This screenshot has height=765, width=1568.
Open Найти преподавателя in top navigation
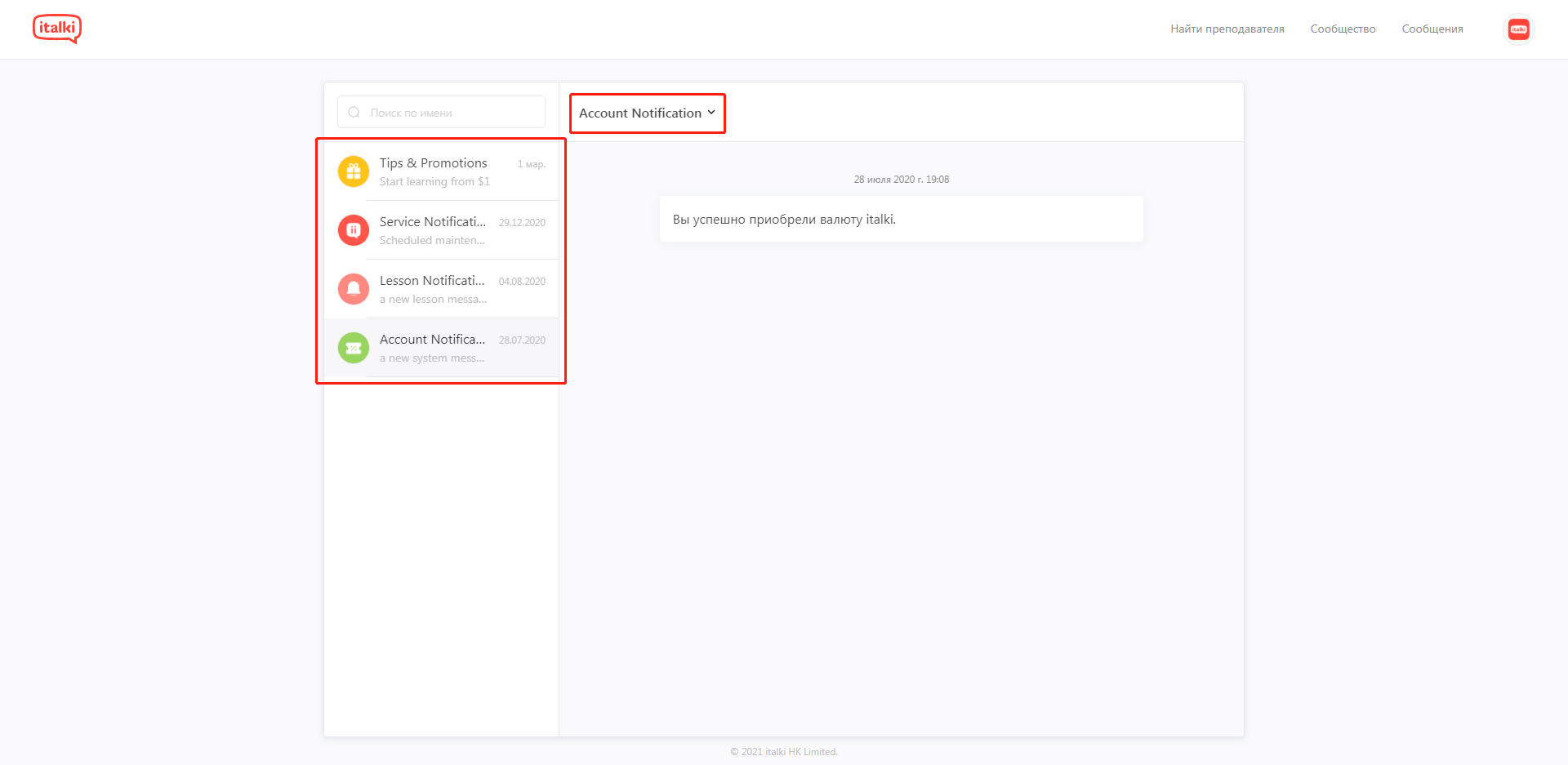(1227, 29)
